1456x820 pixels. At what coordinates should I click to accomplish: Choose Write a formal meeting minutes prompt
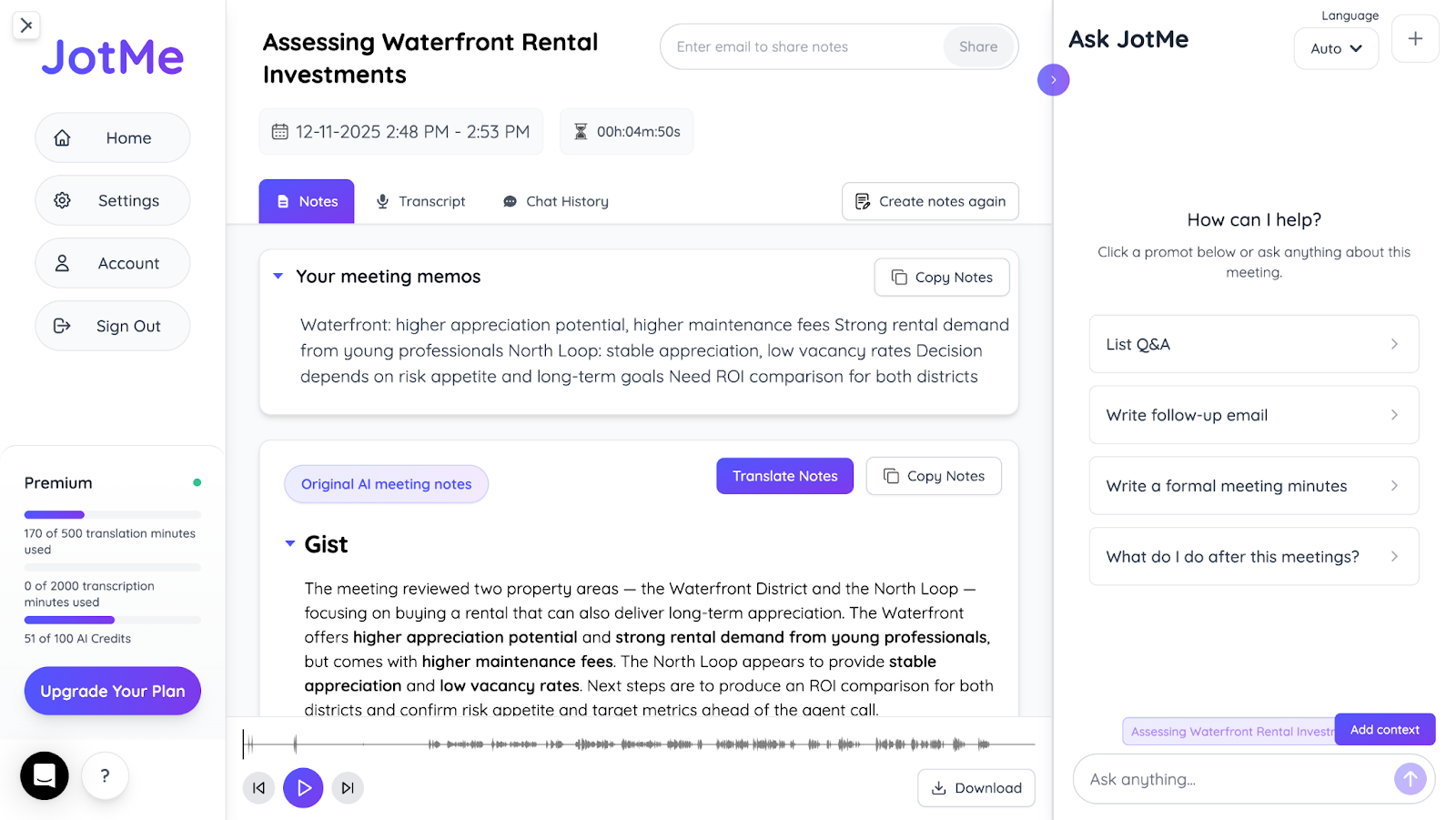(x=1253, y=486)
